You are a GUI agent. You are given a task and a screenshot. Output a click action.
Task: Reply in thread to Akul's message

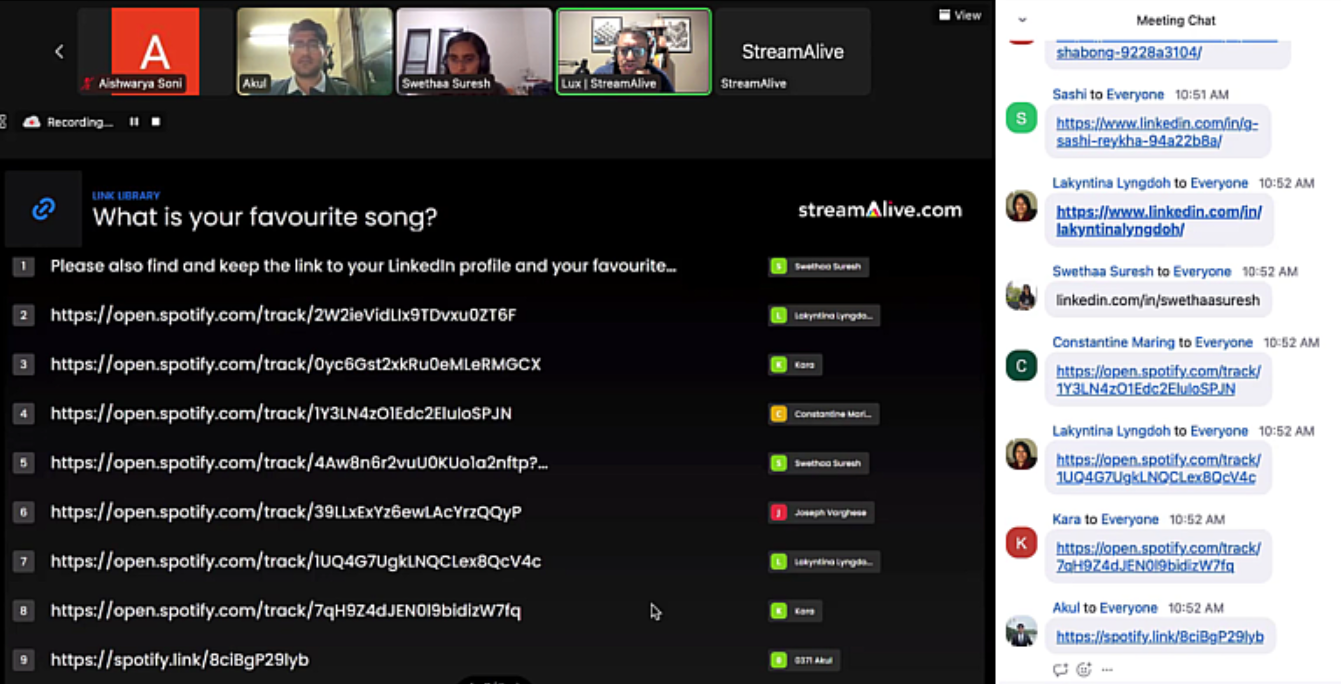1060,669
